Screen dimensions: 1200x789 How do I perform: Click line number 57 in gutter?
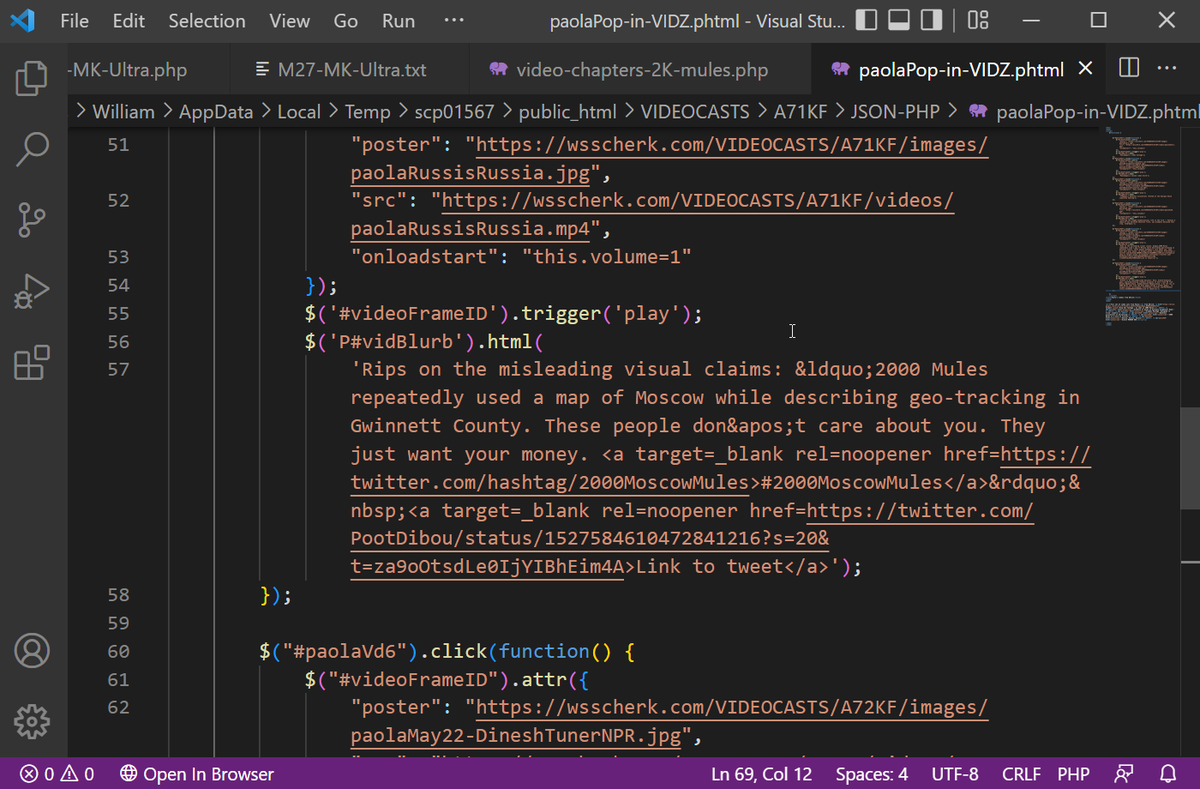[118, 370]
